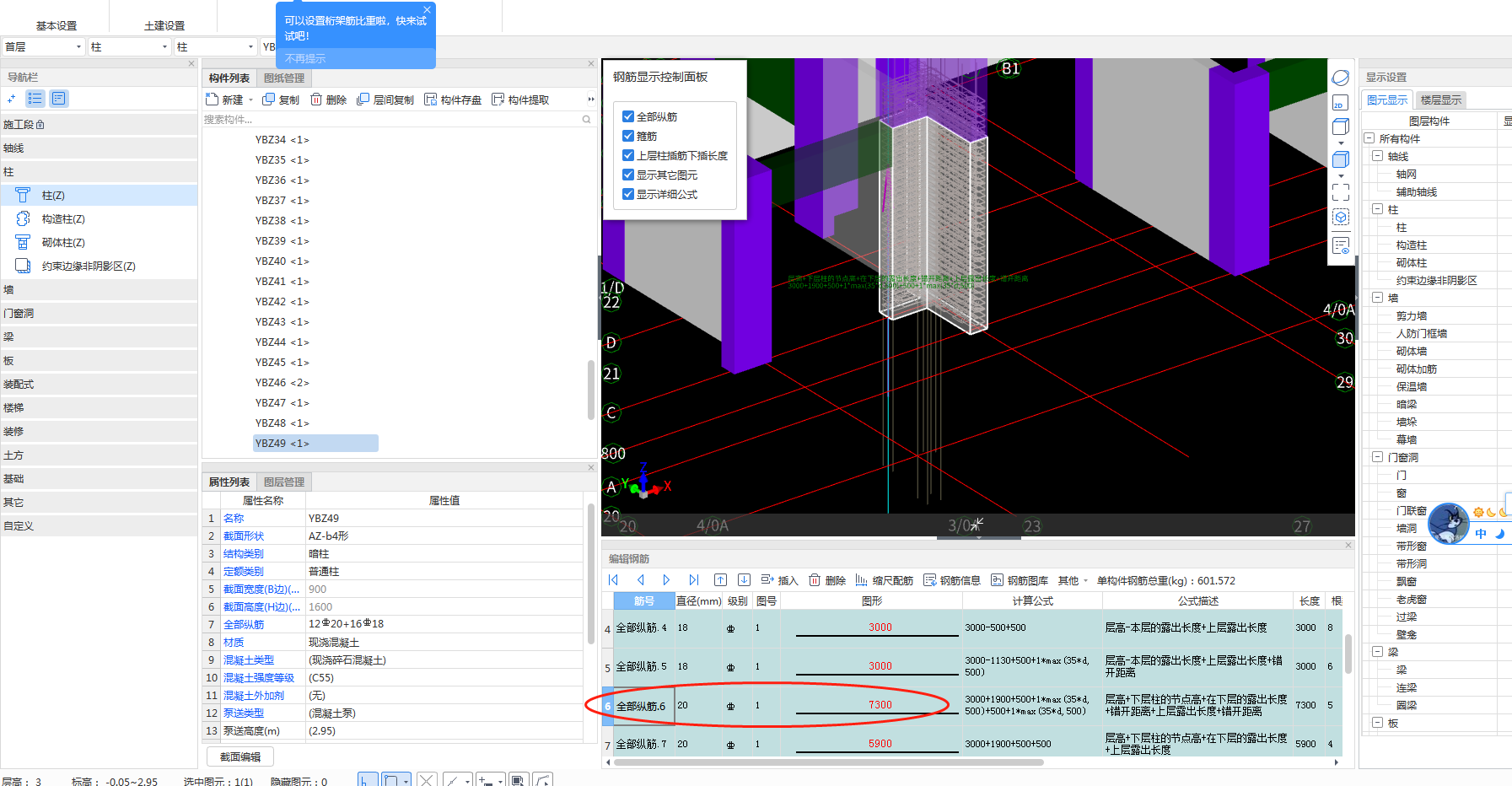Image resolution: width=1512 pixels, height=786 pixels.
Task: Select 砌体柱(Z) in navigation
Action: [x=100, y=243]
